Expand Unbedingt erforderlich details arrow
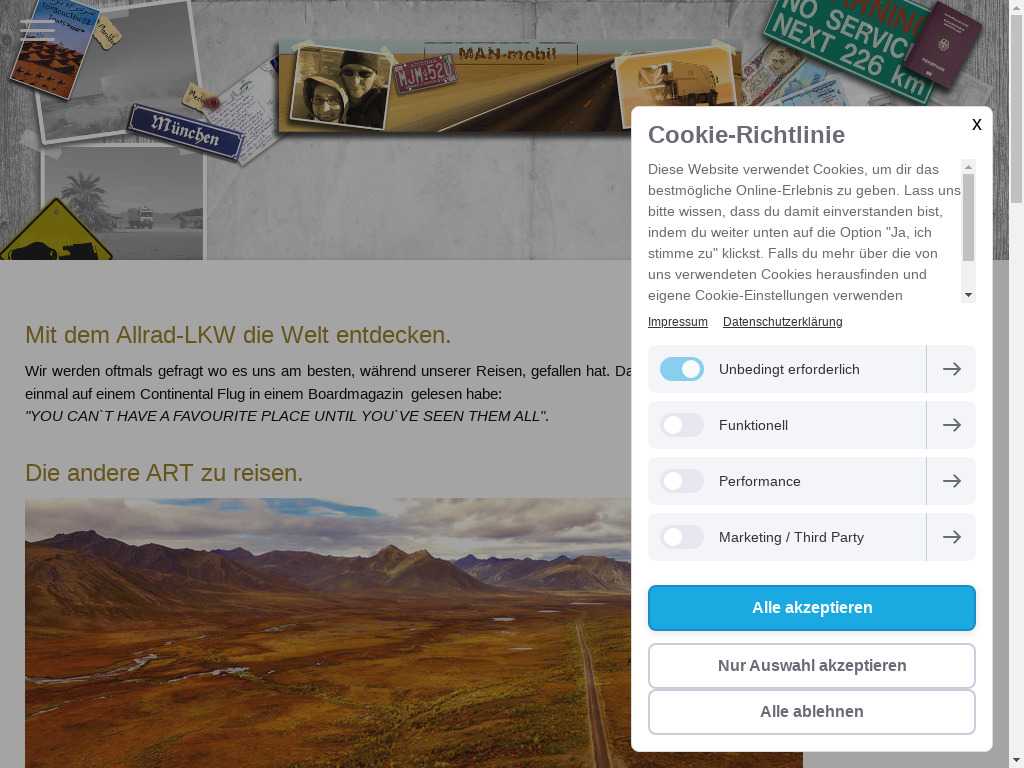 click(x=952, y=369)
